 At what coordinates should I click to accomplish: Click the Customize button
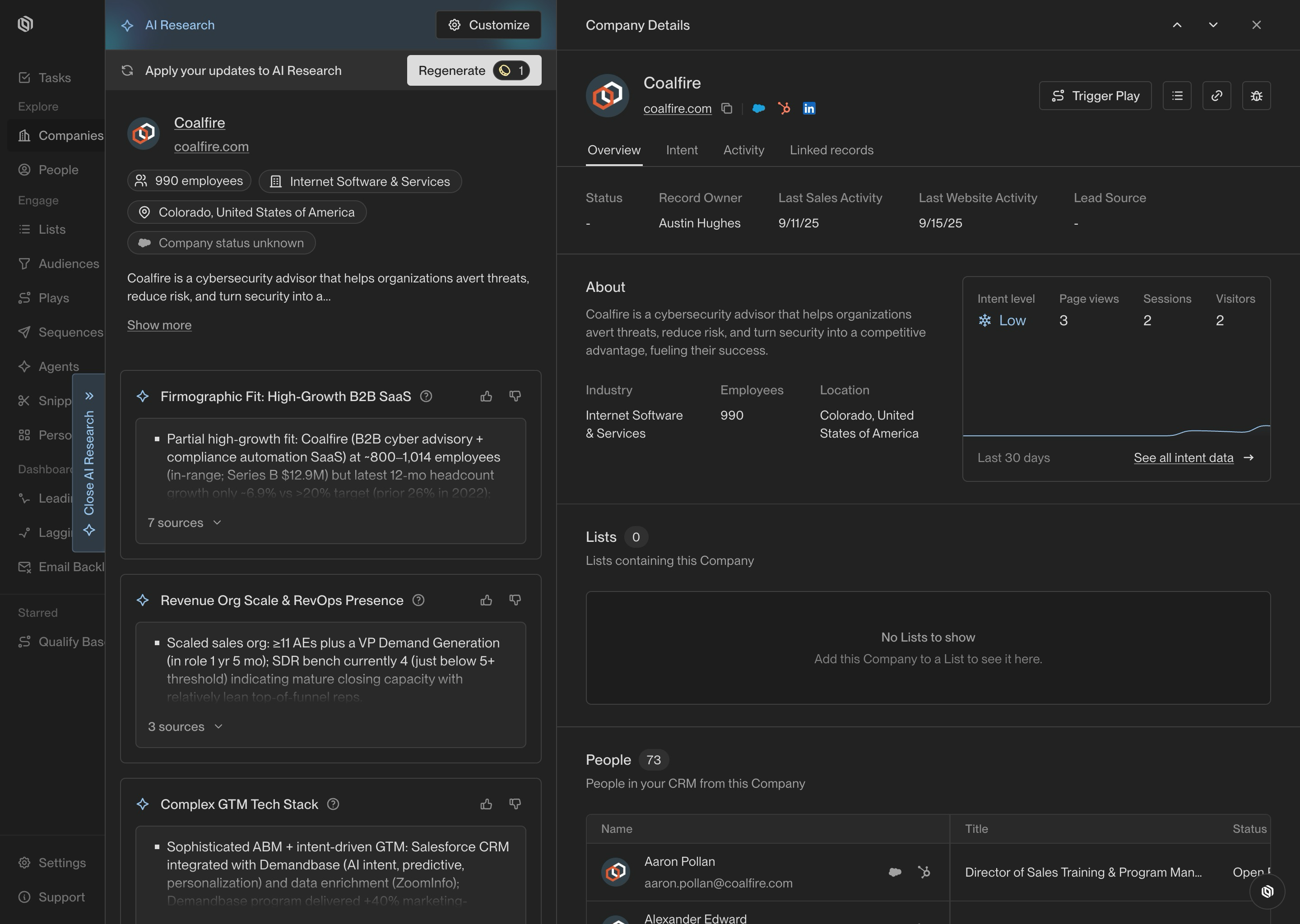488,25
